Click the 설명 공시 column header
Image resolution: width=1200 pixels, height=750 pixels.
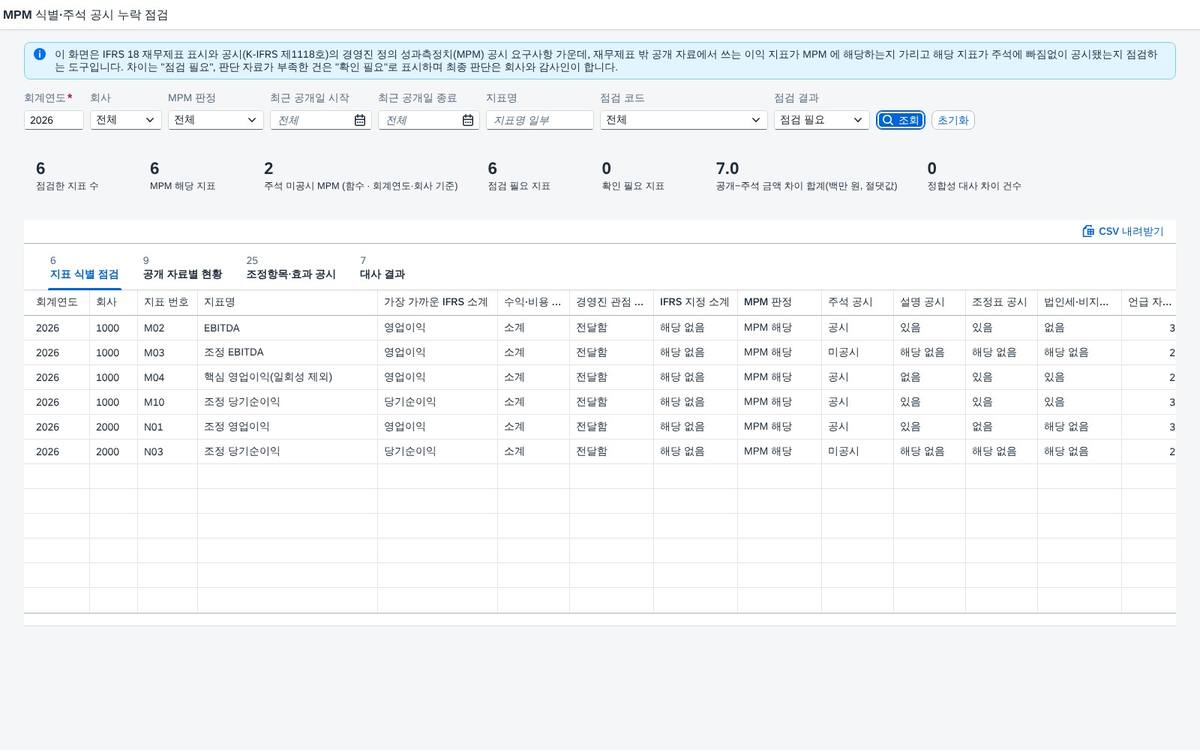(929, 302)
